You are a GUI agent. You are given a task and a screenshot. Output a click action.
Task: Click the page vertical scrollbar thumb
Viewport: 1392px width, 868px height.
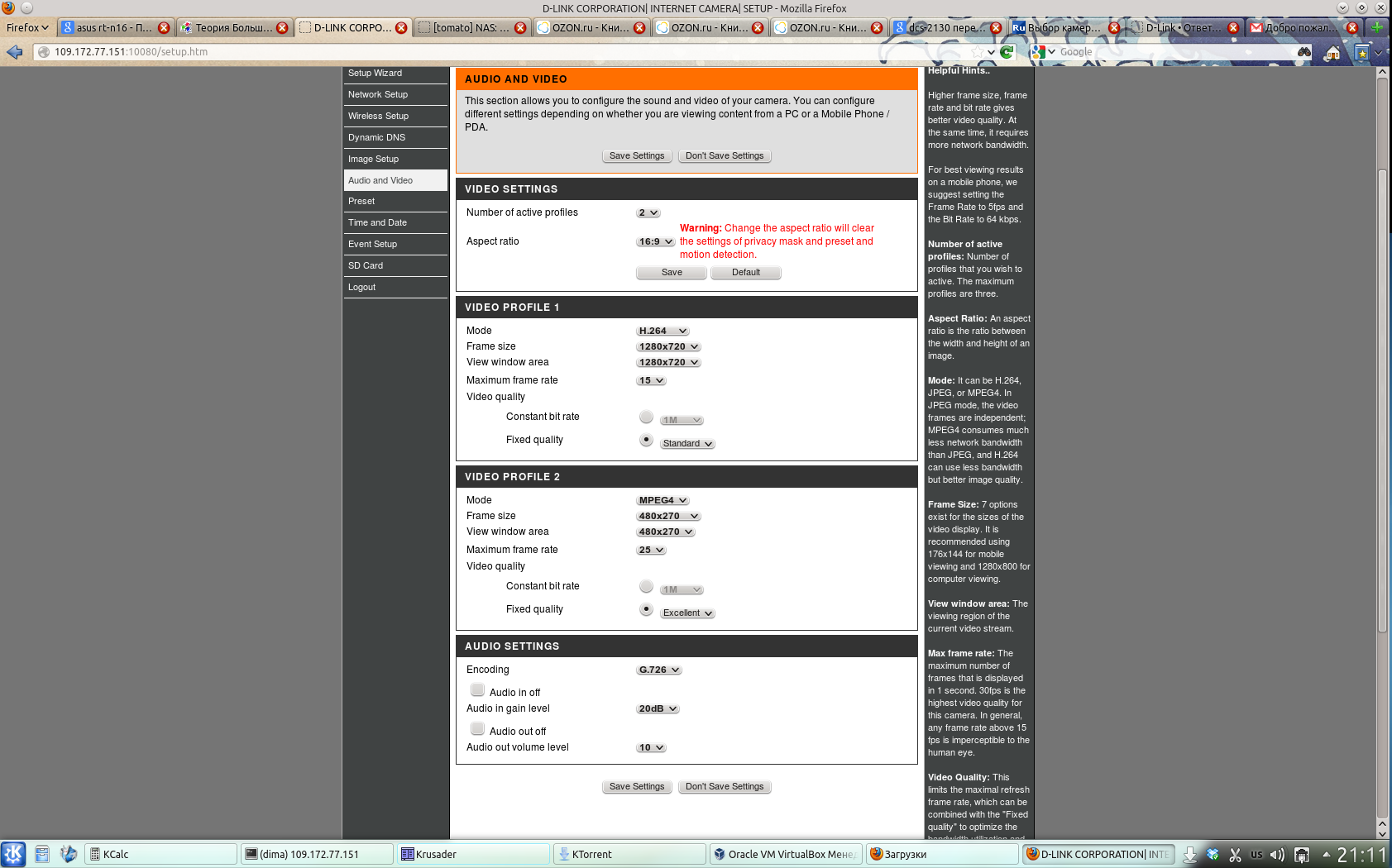1382,401
